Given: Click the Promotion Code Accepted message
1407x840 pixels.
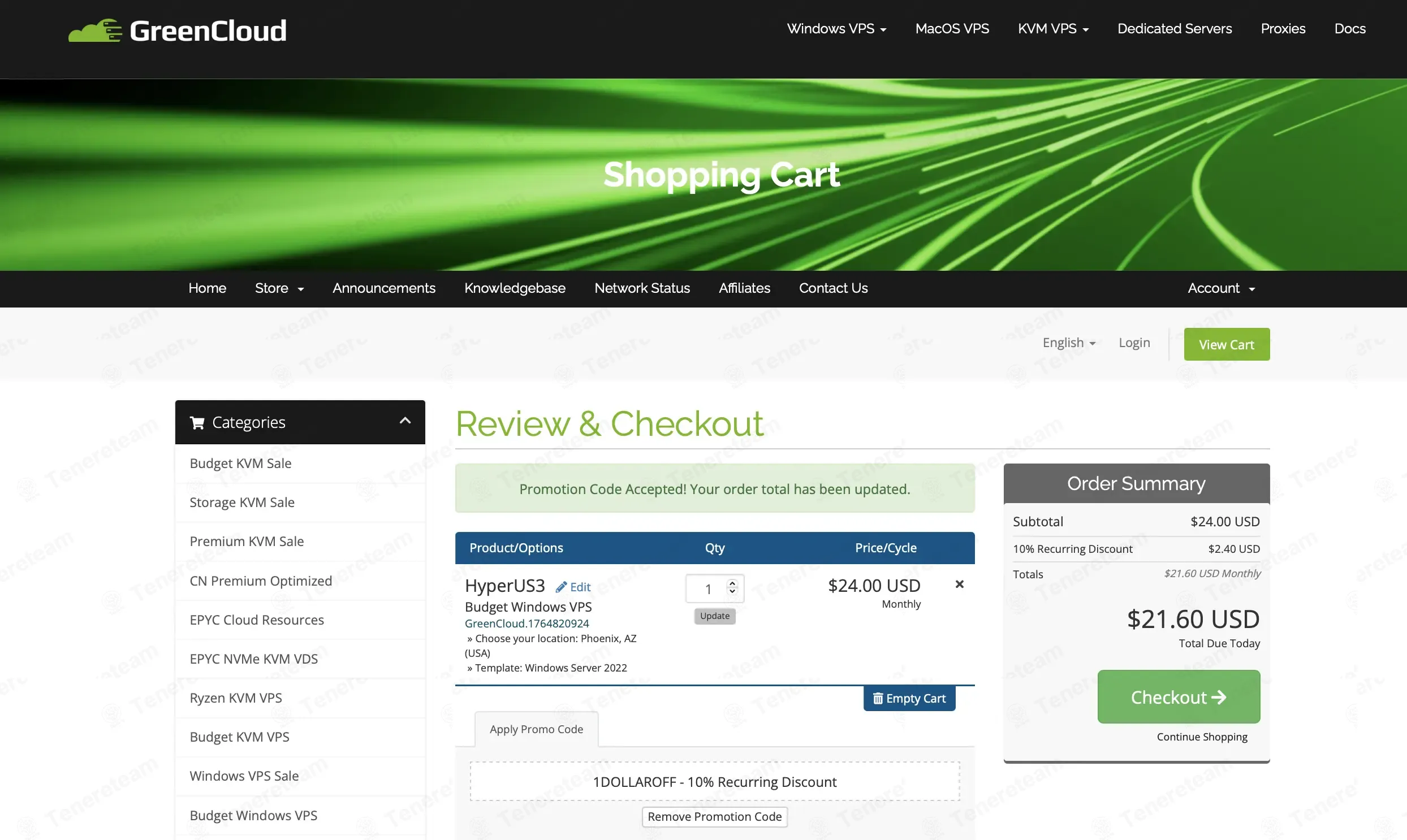Looking at the screenshot, I should point(715,489).
